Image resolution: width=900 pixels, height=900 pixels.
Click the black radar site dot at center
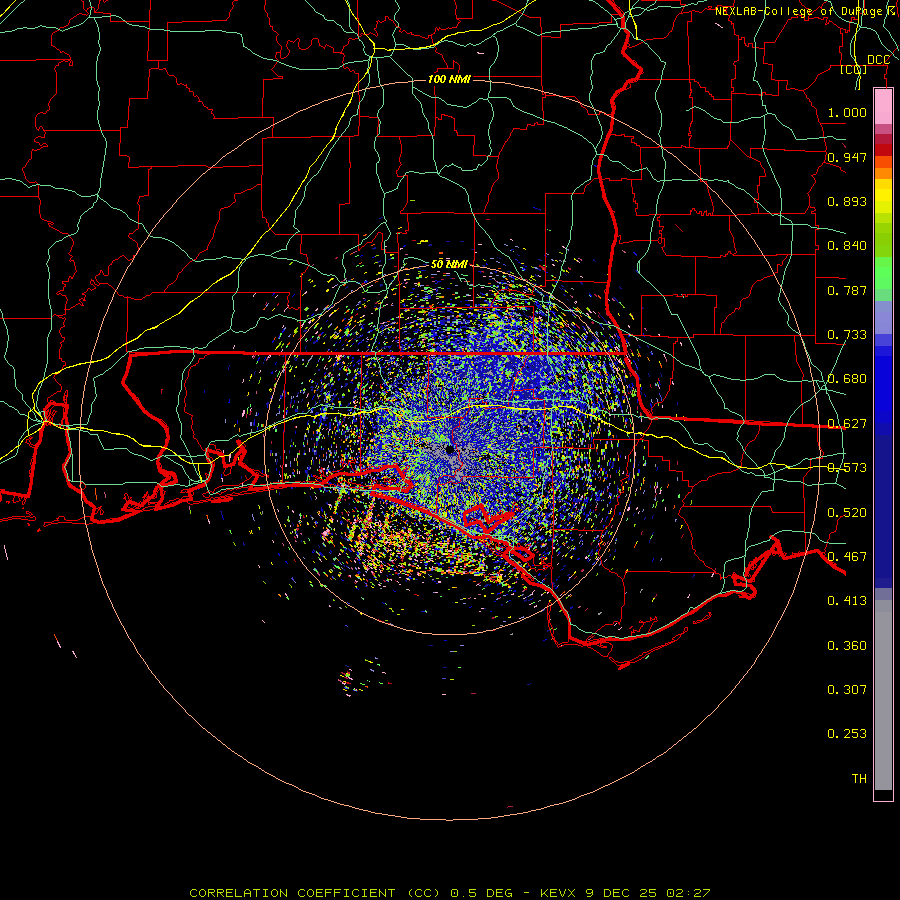[450, 449]
